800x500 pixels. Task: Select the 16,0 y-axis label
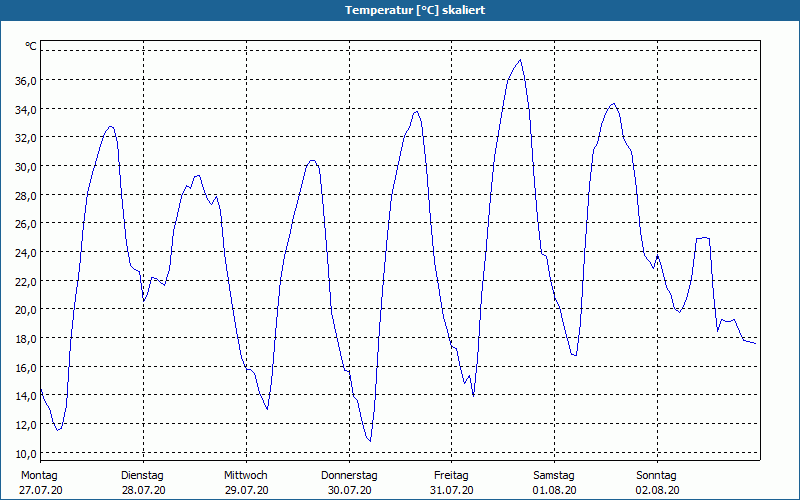tap(26, 367)
